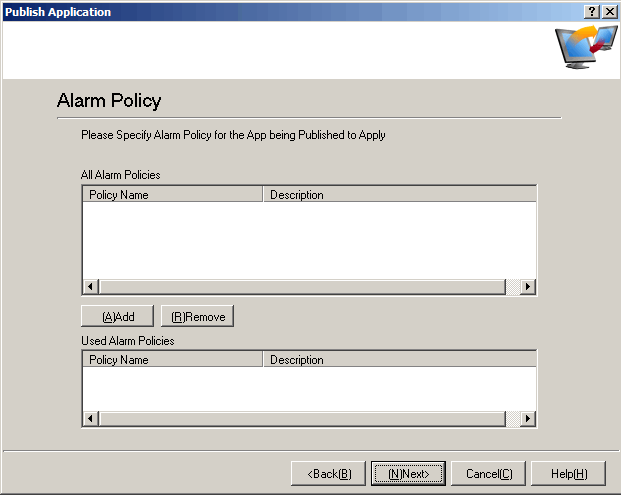
Task: Click Description header in All Alarm Policies
Action: tap(398, 195)
